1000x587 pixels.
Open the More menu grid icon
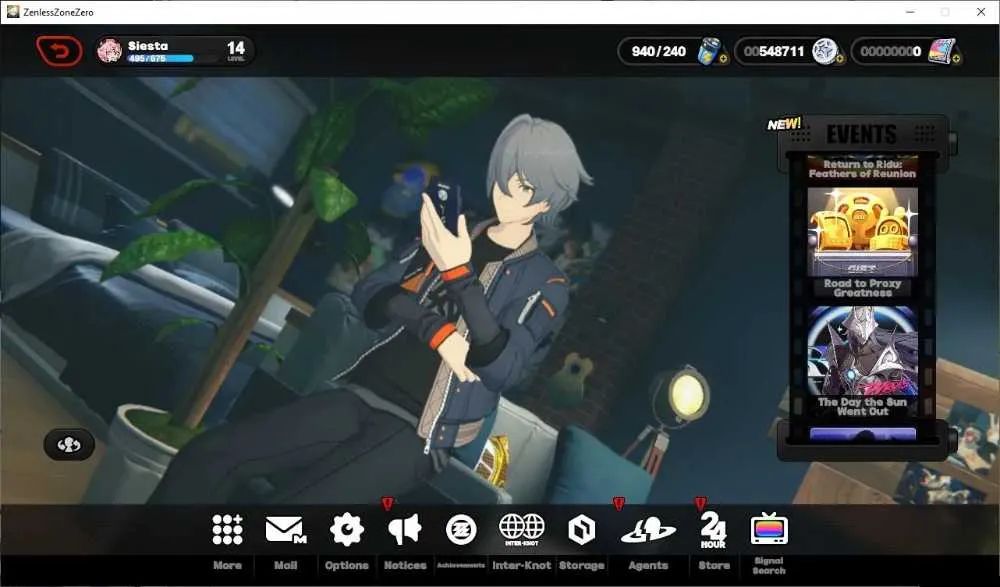pyautogui.click(x=228, y=530)
